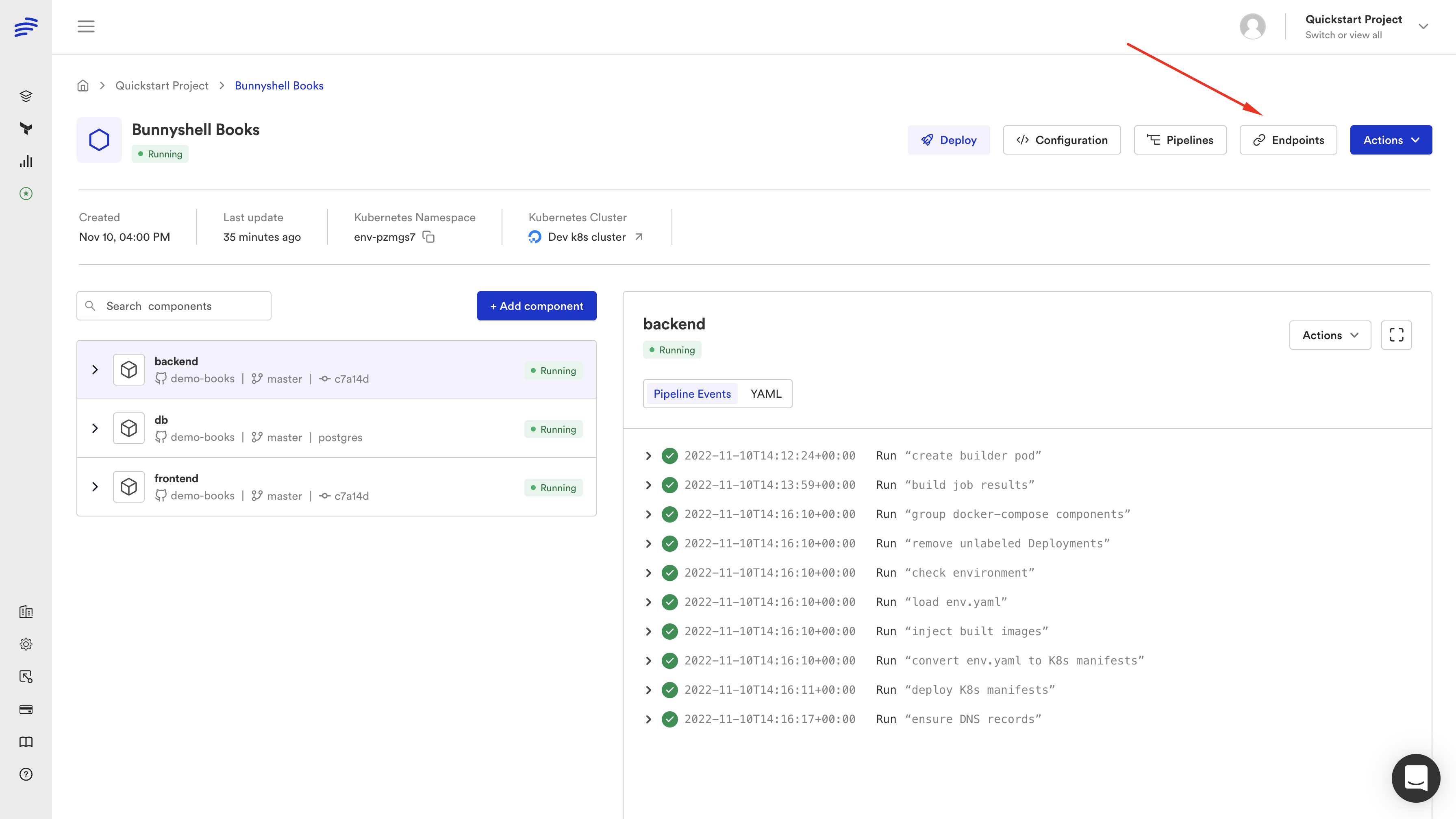Expand the db component row
The height and width of the screenshot is (819, 1456).
click(95, 428)
